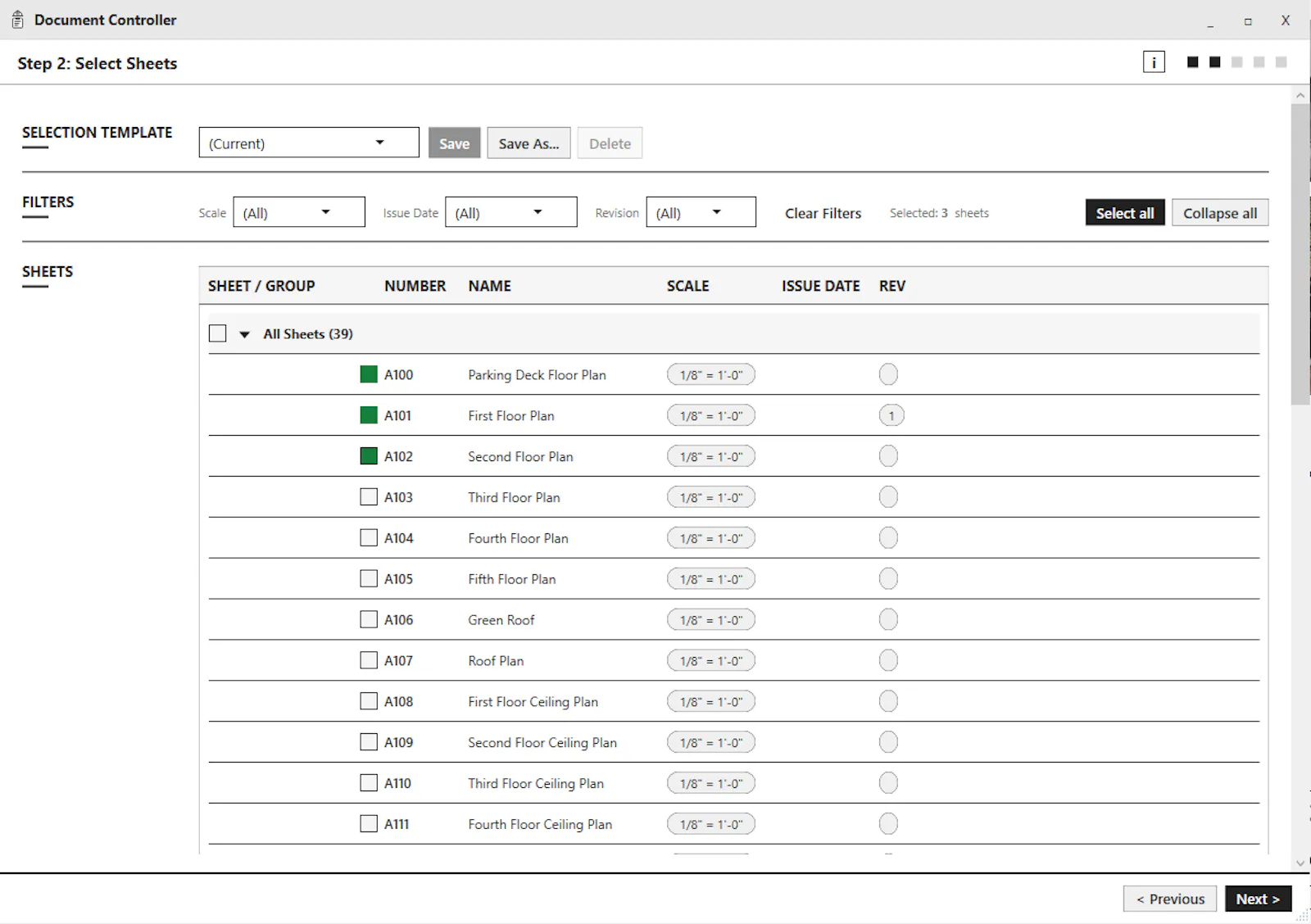Check sheet A108 First Floor Ceiling Plan
Image resolution: width=1311 pixels, height=924 pixels.
point(369,701)
